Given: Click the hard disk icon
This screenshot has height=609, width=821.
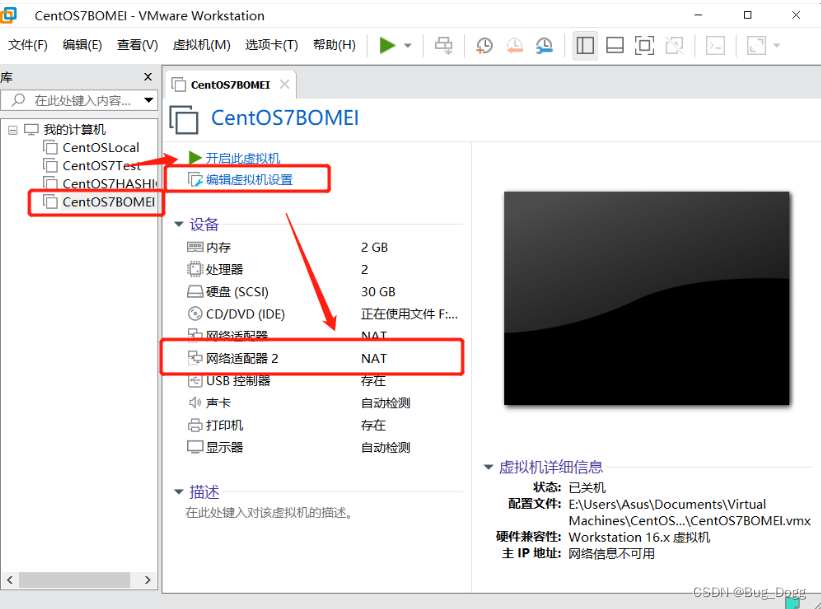Looking at the screenshot, I should click(x=195, y=291).
